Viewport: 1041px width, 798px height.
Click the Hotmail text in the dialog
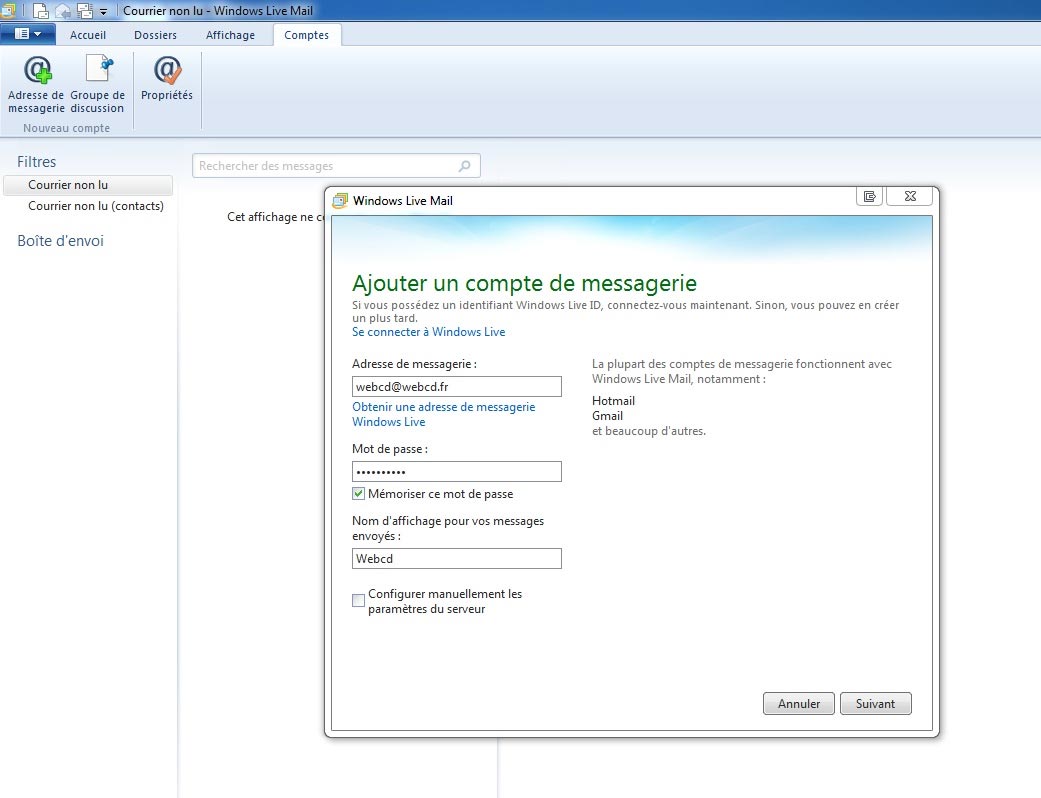613,401
